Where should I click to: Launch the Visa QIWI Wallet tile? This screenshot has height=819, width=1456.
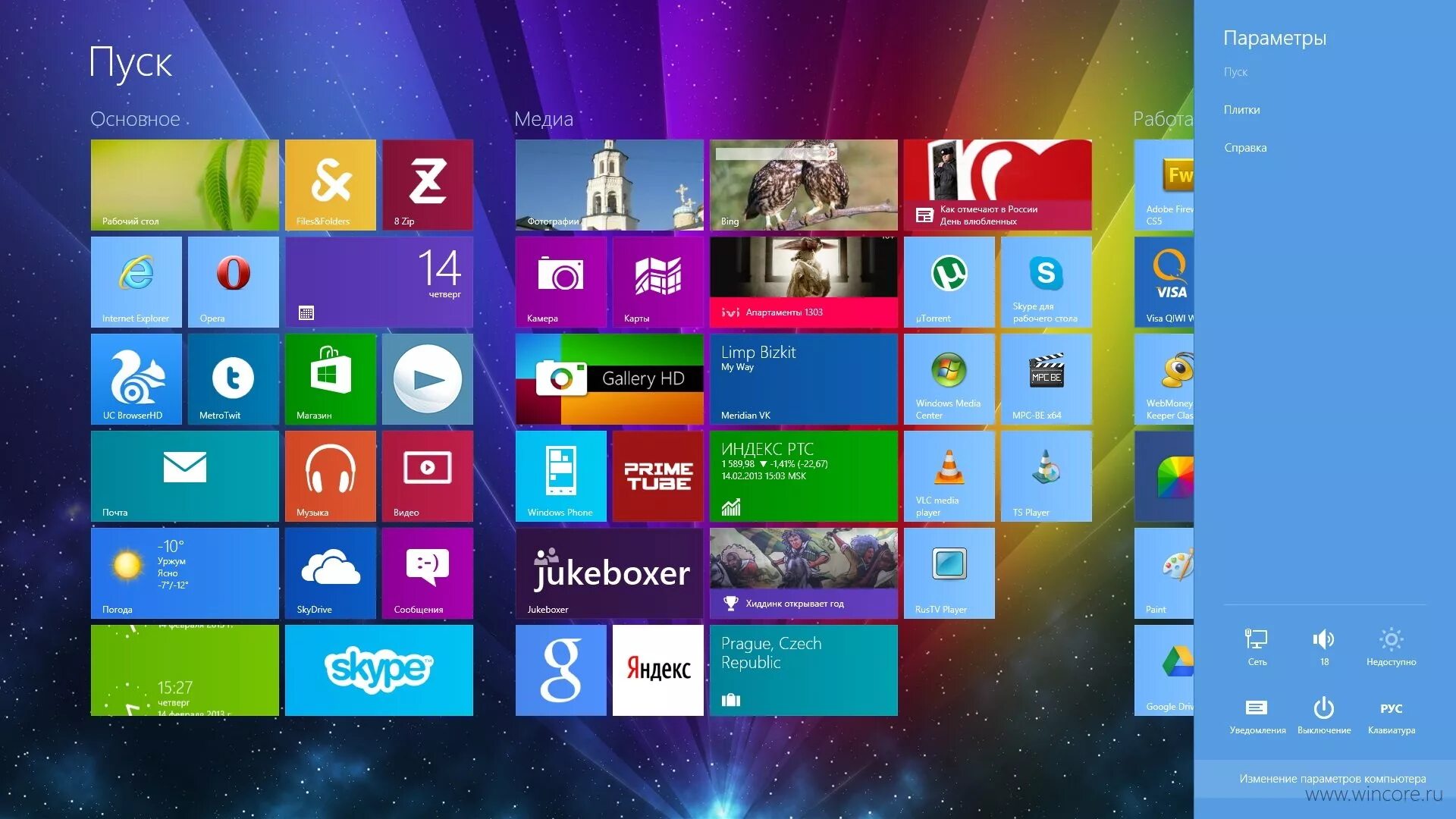[x=1164, y=282]
